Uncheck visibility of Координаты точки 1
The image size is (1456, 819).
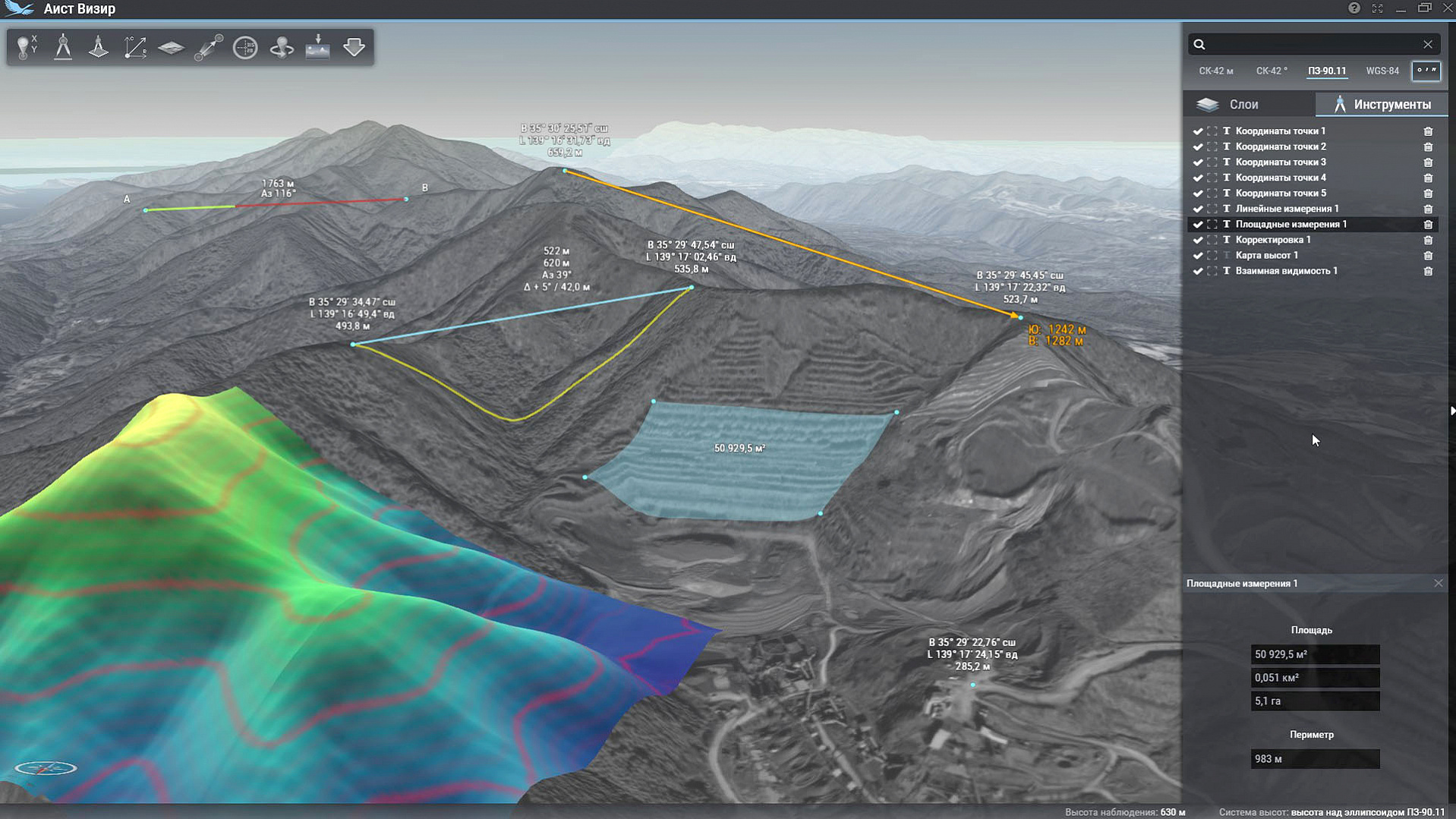click(1198, 131)
